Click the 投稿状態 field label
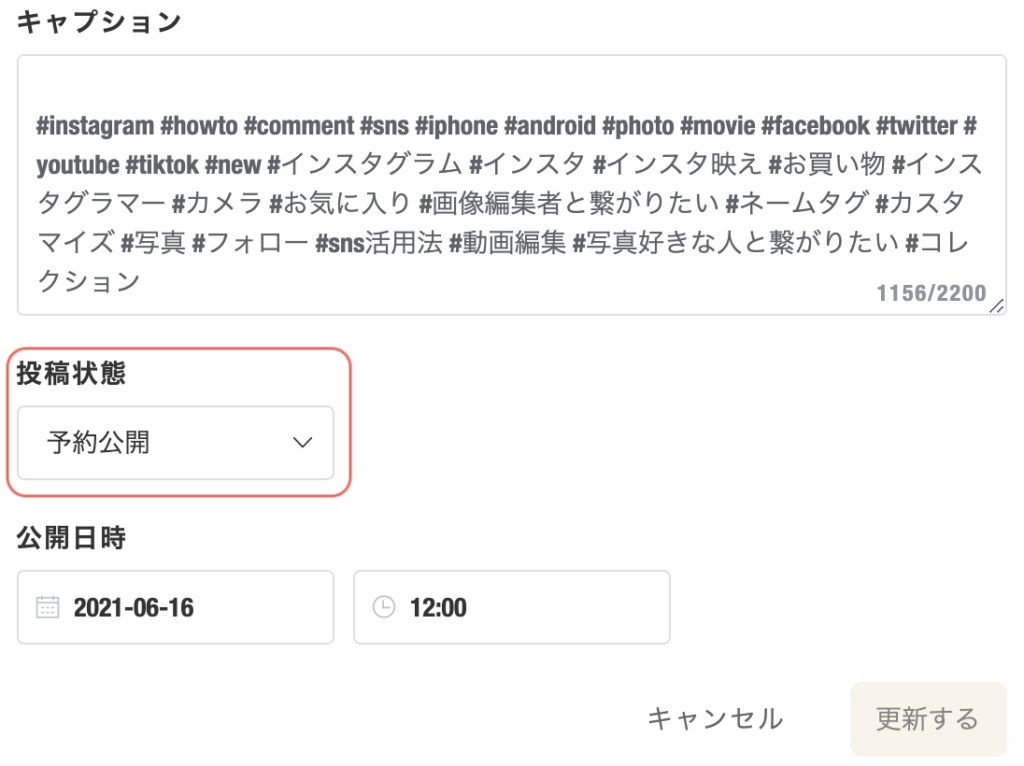Screen dimensions: 1024x766 [x=71, y=374]
